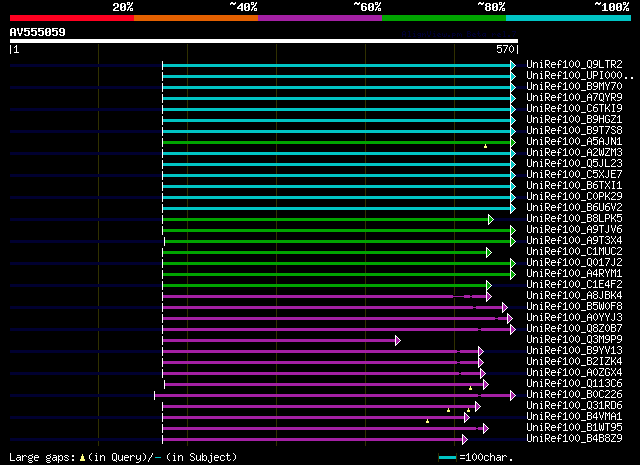Click the green arrowhead on the C1E4F2 row
Viewport: 640px width, 465px height.
(x=489, y=285)
